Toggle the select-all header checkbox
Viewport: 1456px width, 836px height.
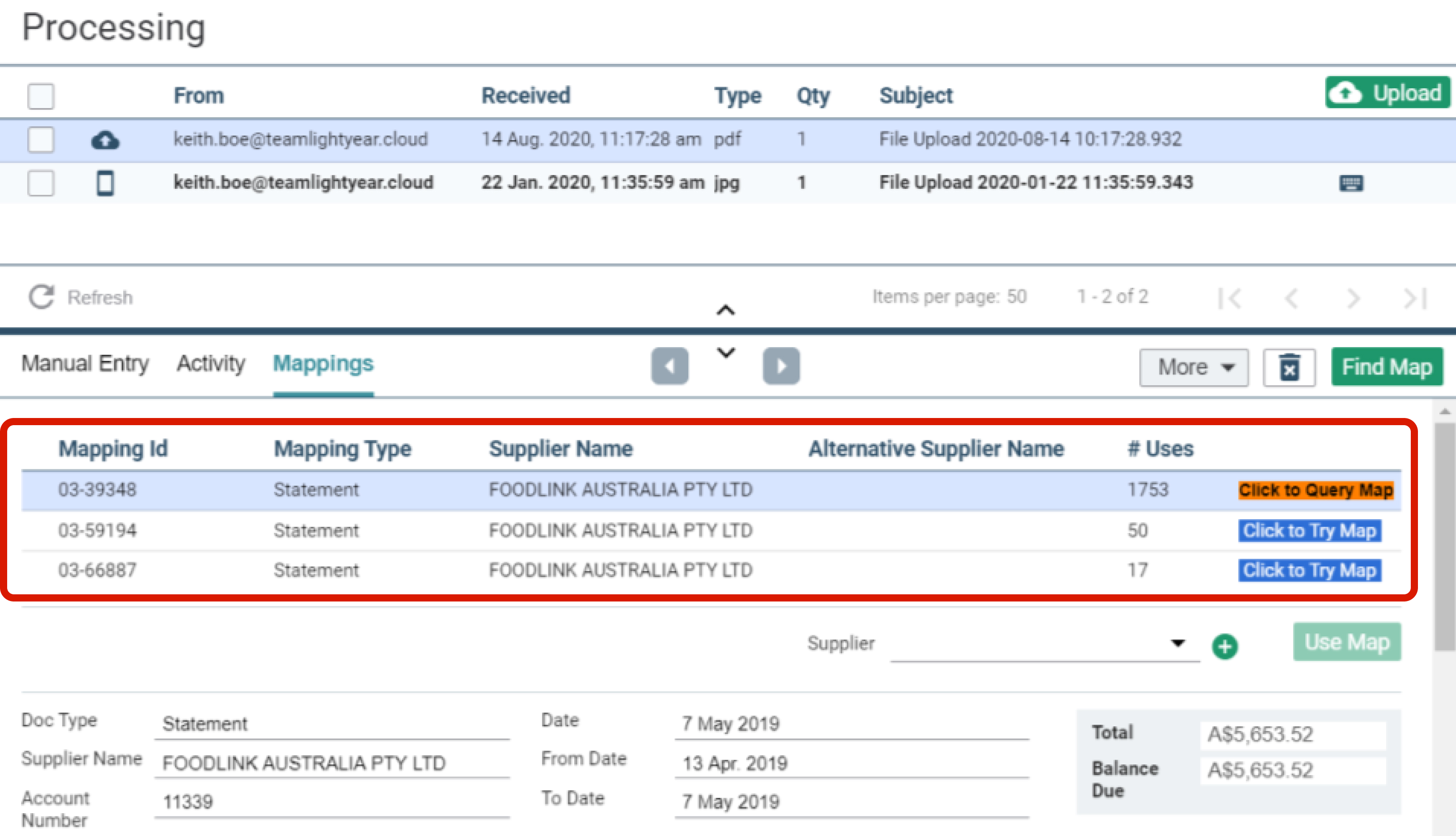(x=41, y=96)
